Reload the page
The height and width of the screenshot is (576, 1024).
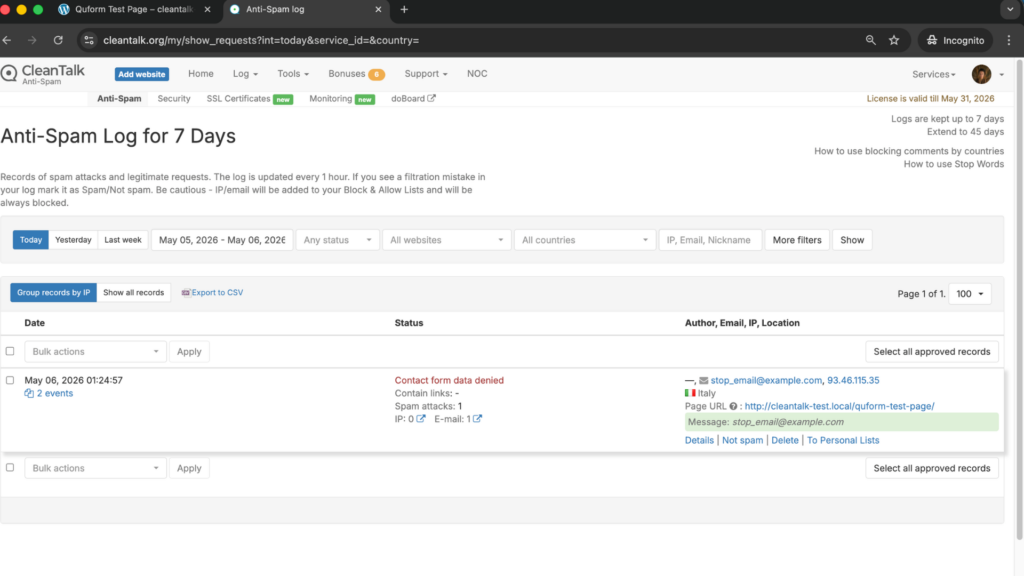58,40
